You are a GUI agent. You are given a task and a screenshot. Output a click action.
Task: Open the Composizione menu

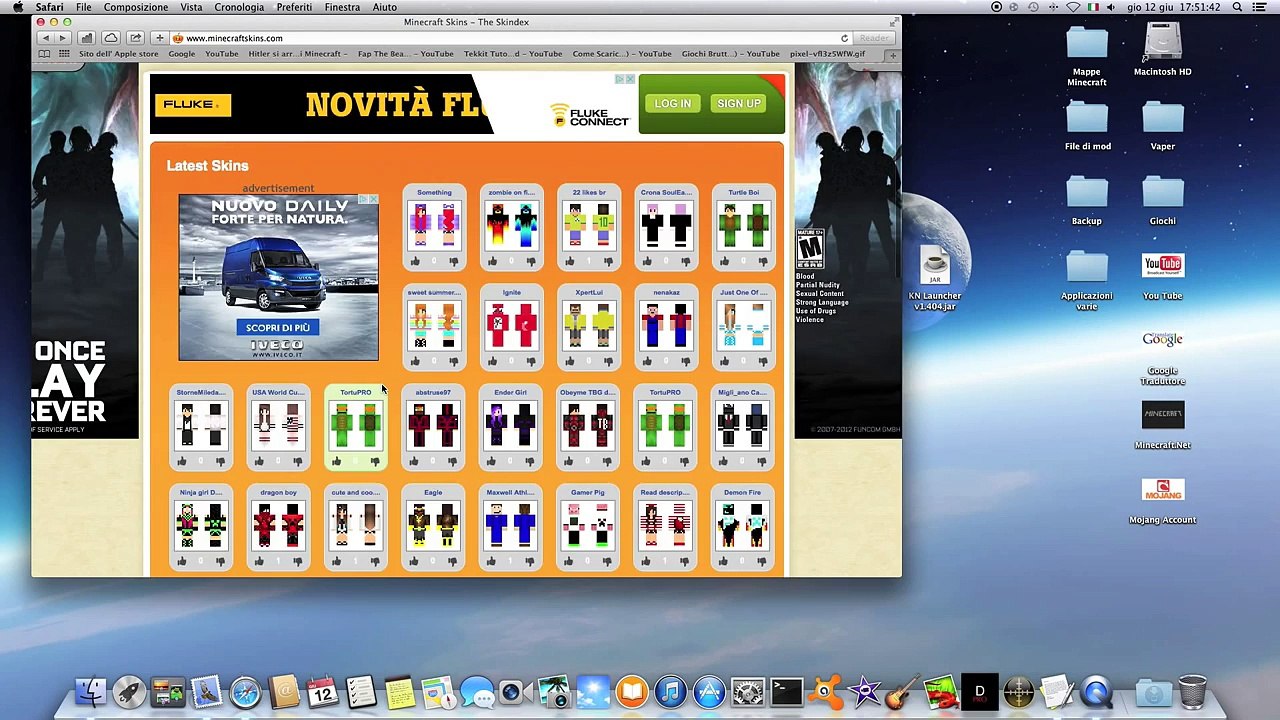[x=136, y=7]
